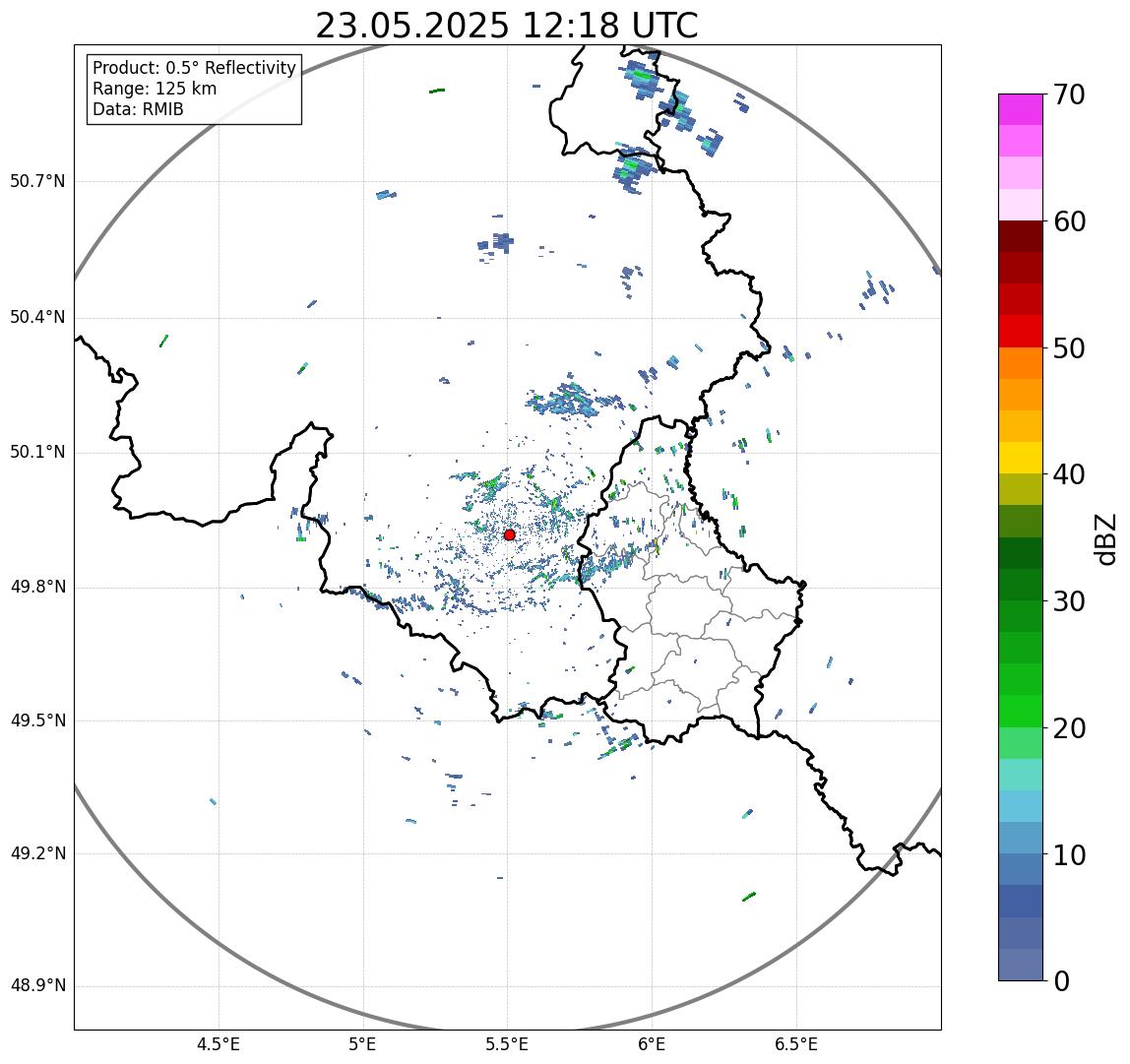Click the title '23.05.2025 12:18 UTC'
Viewport: 1130px width, 1064px height.
(x=507, y=26)
